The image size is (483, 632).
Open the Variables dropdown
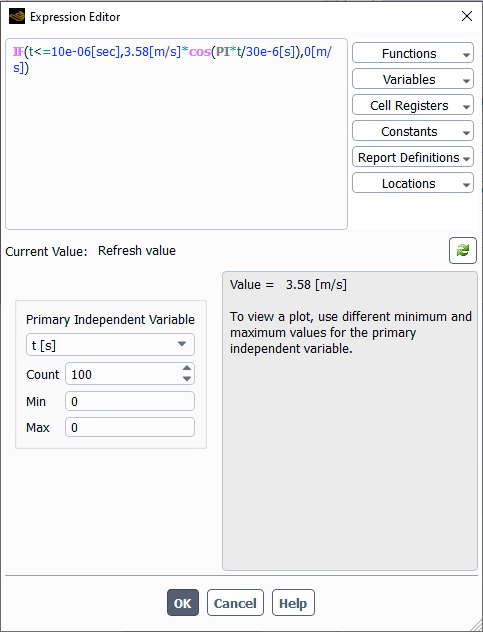pos(412,79)
